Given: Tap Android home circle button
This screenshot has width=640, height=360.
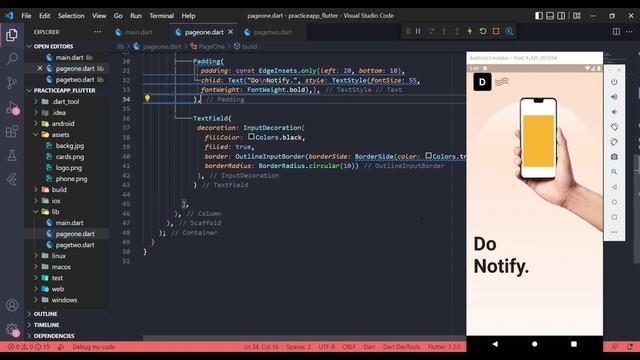Looking at the screenshot, I should pyautogui.click(x=534, y=344).
